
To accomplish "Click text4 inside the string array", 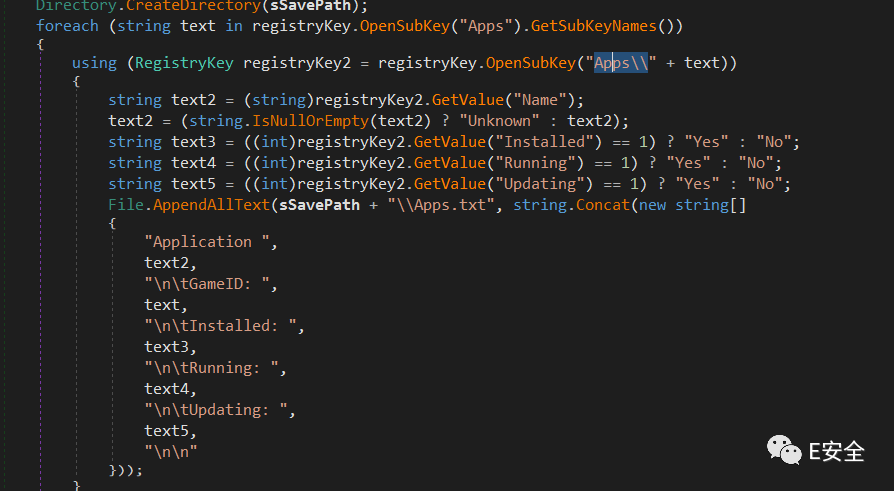I will click(166, 389).
